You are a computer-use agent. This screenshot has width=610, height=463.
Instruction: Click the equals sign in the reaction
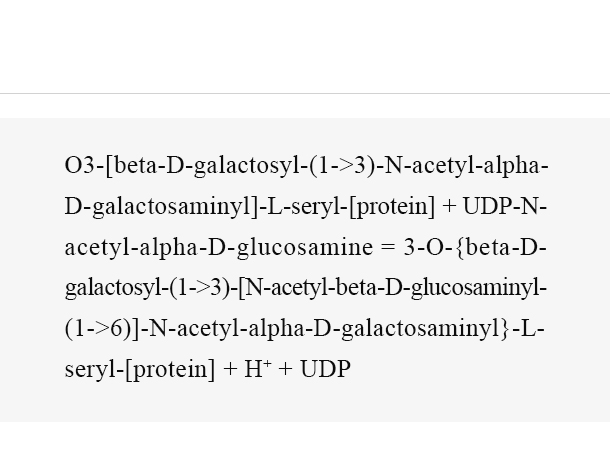pos(388,248)
